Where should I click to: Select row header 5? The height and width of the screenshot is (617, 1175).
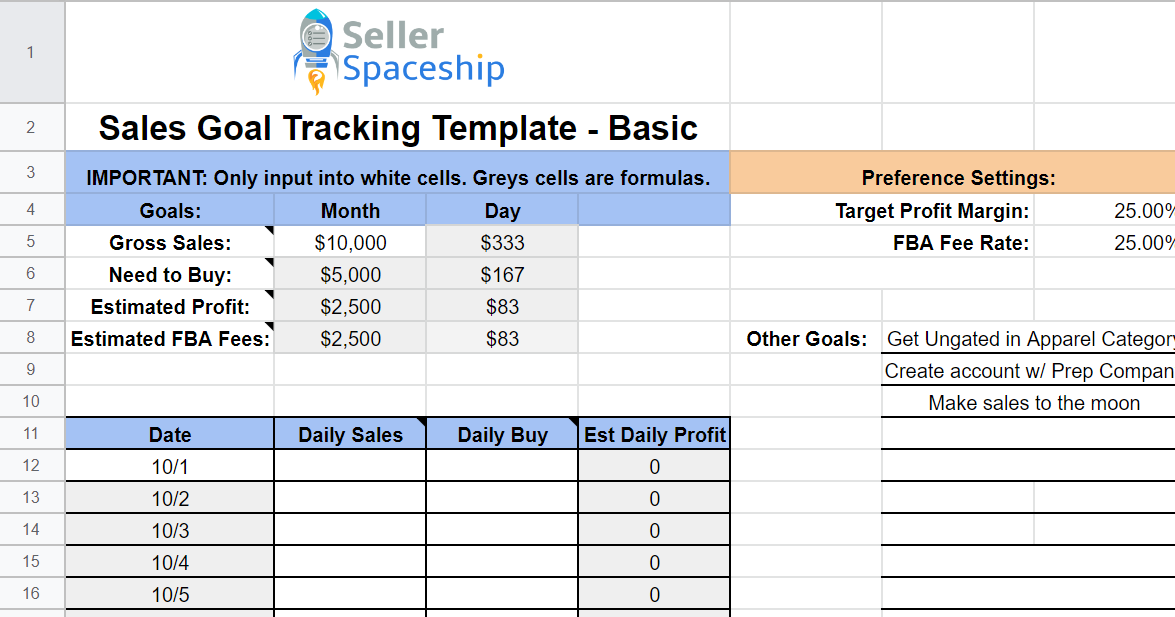[31, 241]
